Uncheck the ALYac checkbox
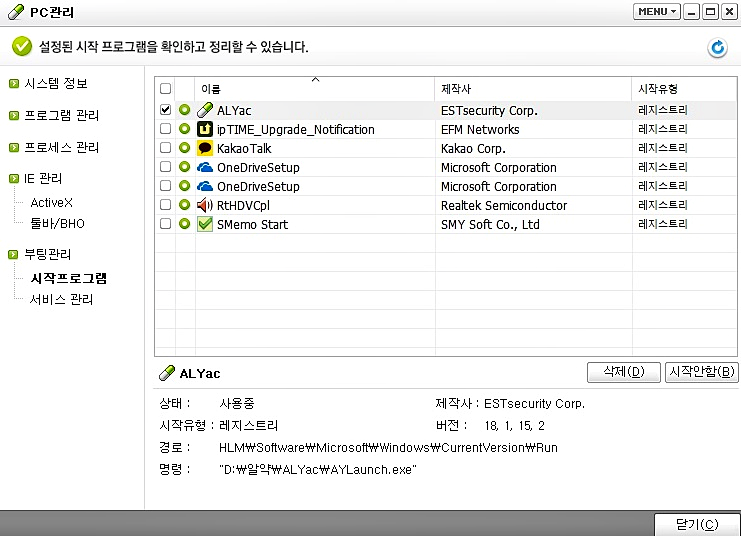The width and height of the screenshot is (741, 536). [x=165, y=110]
